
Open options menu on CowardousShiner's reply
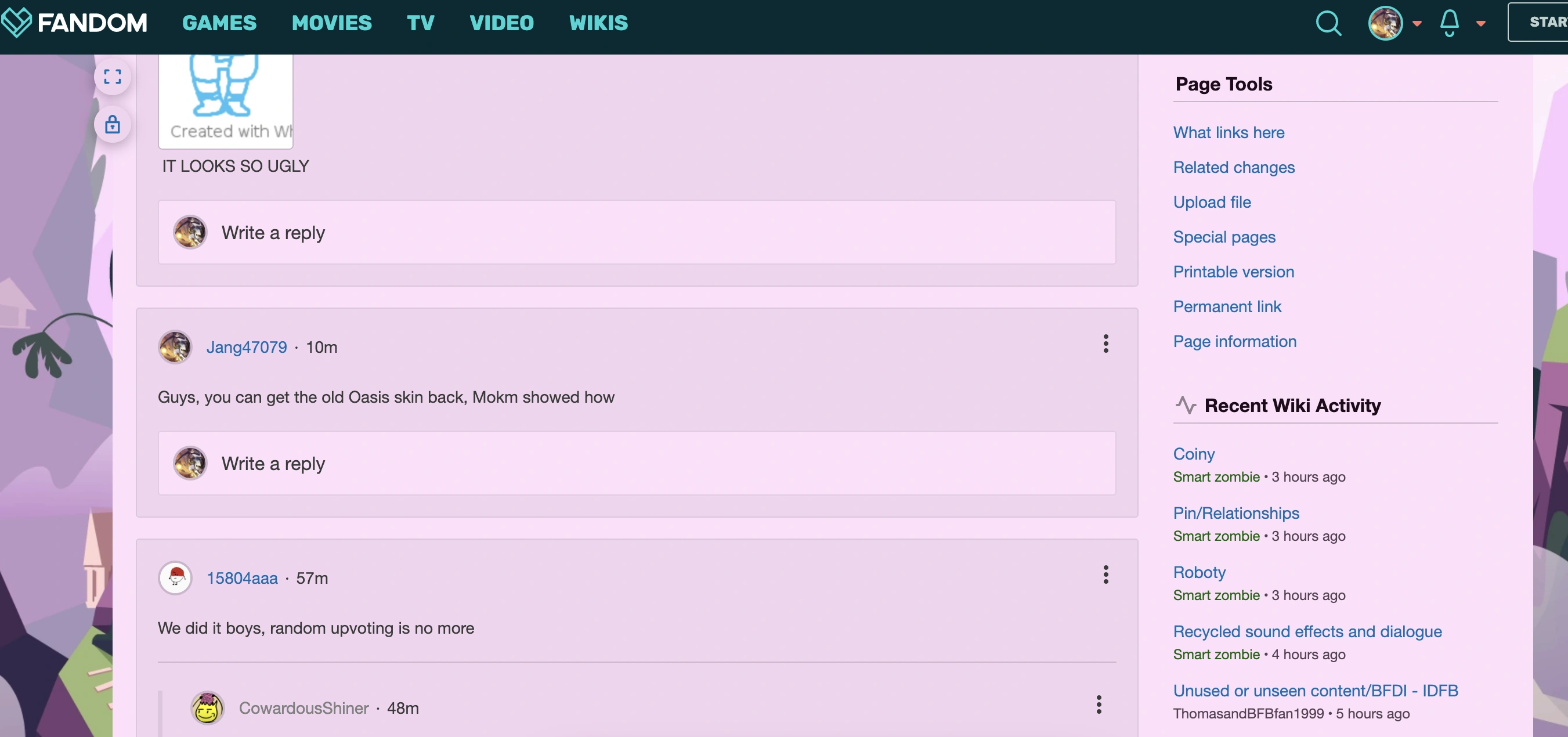coord(1098,705)
